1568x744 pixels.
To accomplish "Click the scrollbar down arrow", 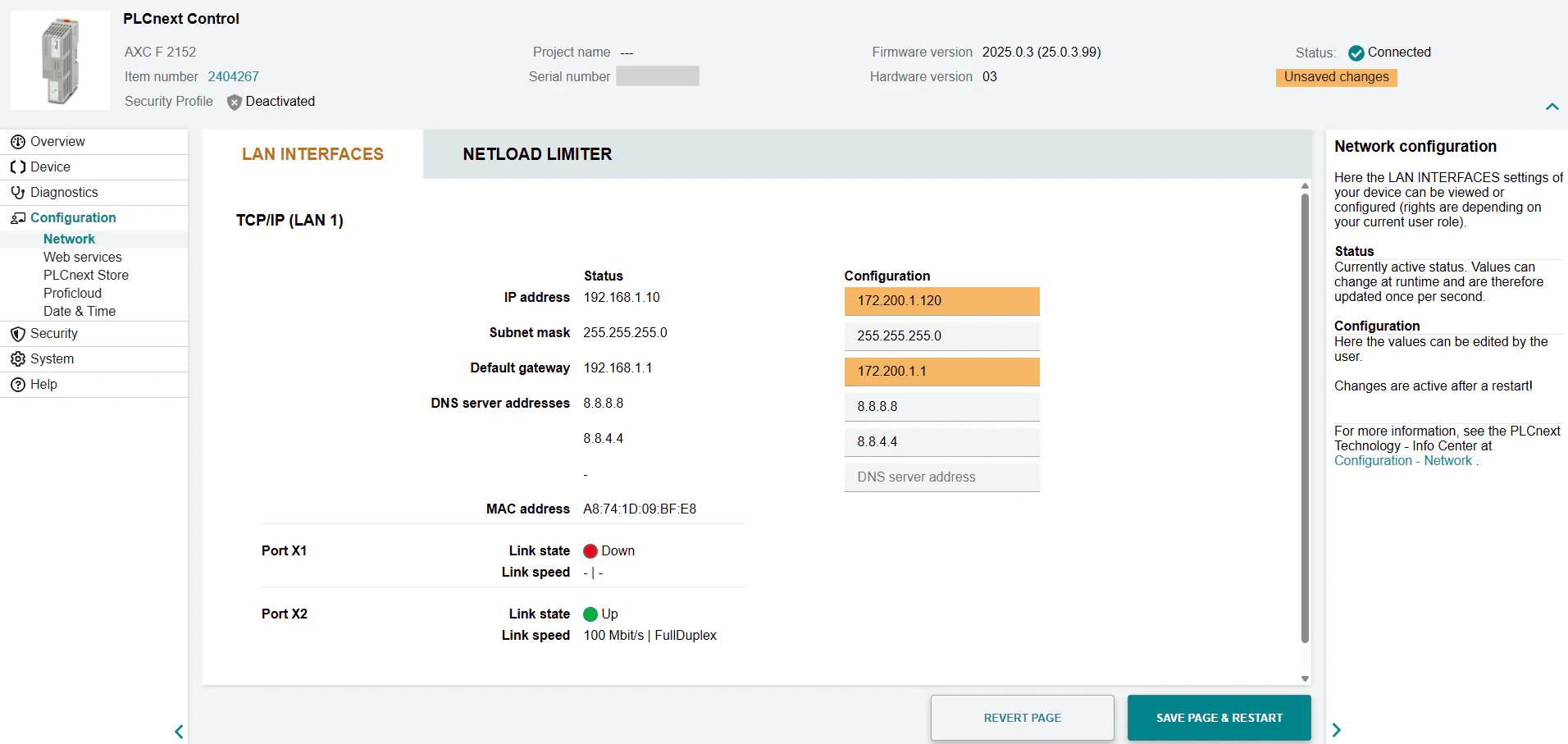I will [1305, 678].
